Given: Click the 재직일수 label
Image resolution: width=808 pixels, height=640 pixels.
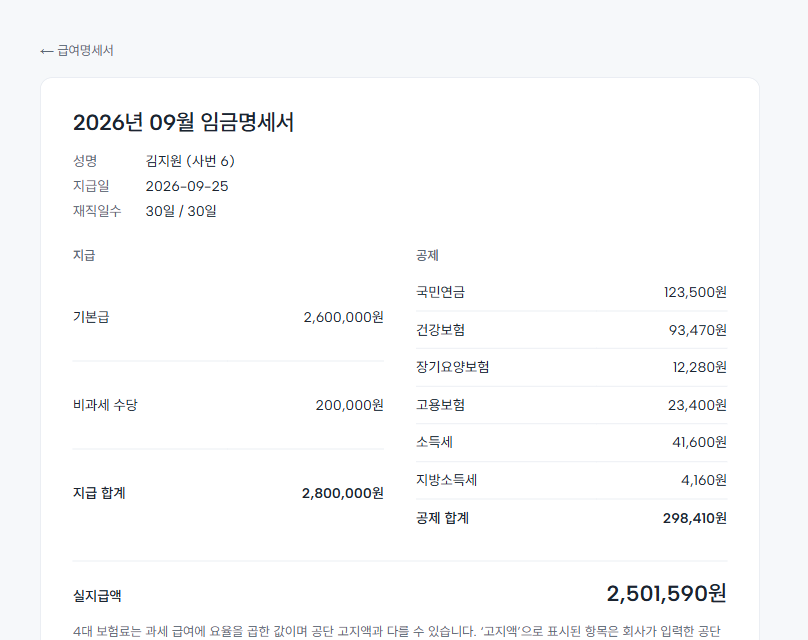Looking at the screenshot, I should point(97,211).
